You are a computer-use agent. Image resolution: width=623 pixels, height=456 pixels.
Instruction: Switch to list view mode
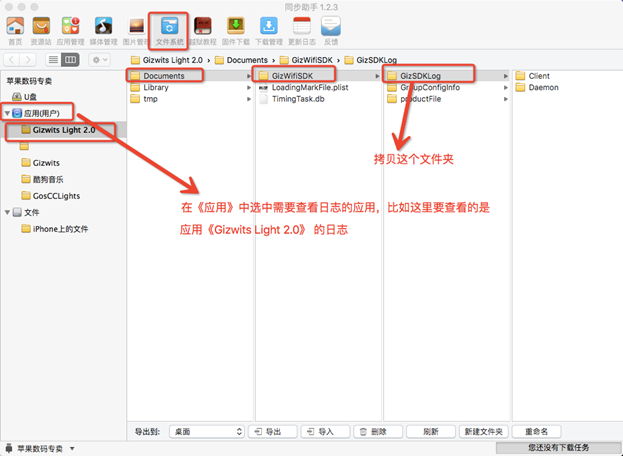click(x=54, y=60)
